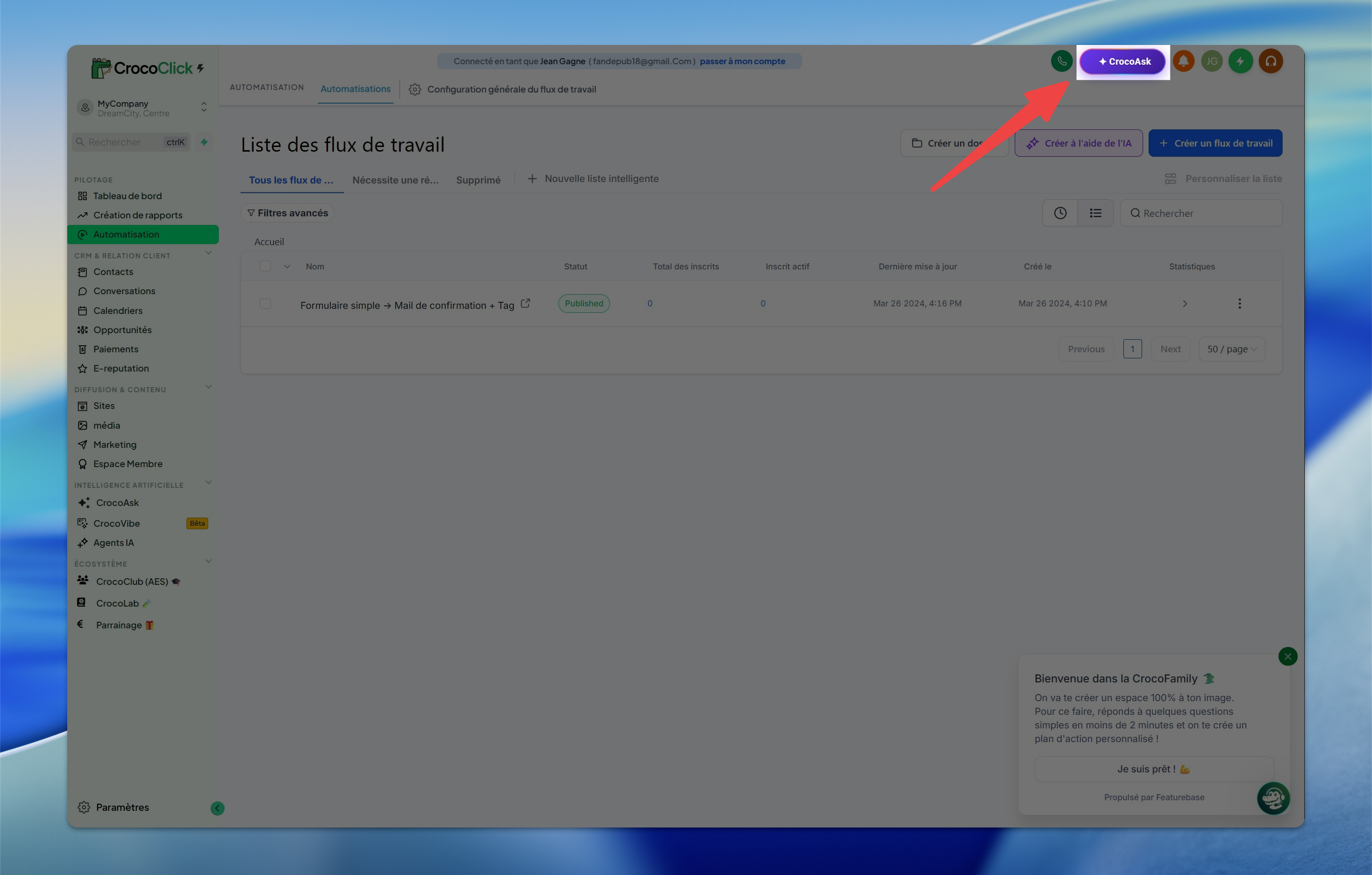Collapse the CRM & Relation Client section

pyautogui.click(x=209, y=253)
